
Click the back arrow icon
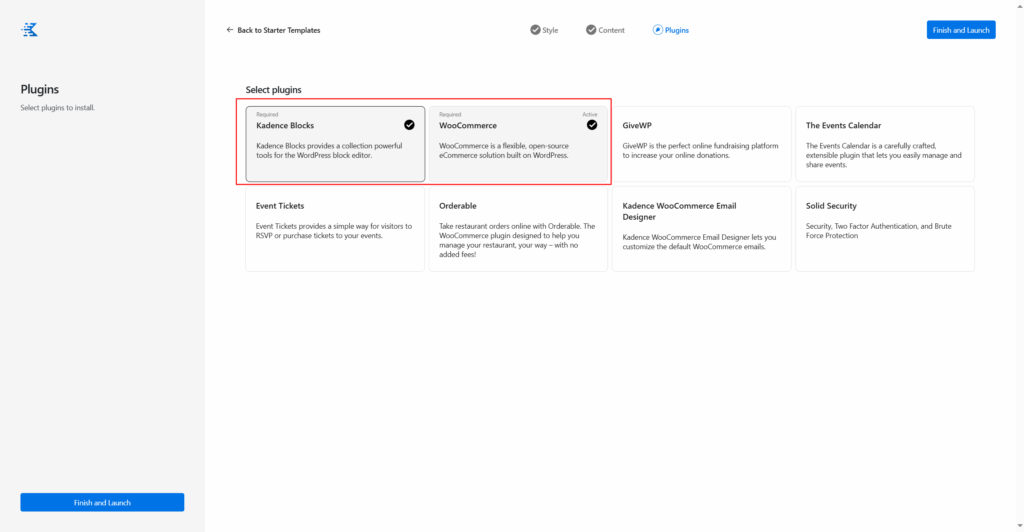[x=230, y=30]
